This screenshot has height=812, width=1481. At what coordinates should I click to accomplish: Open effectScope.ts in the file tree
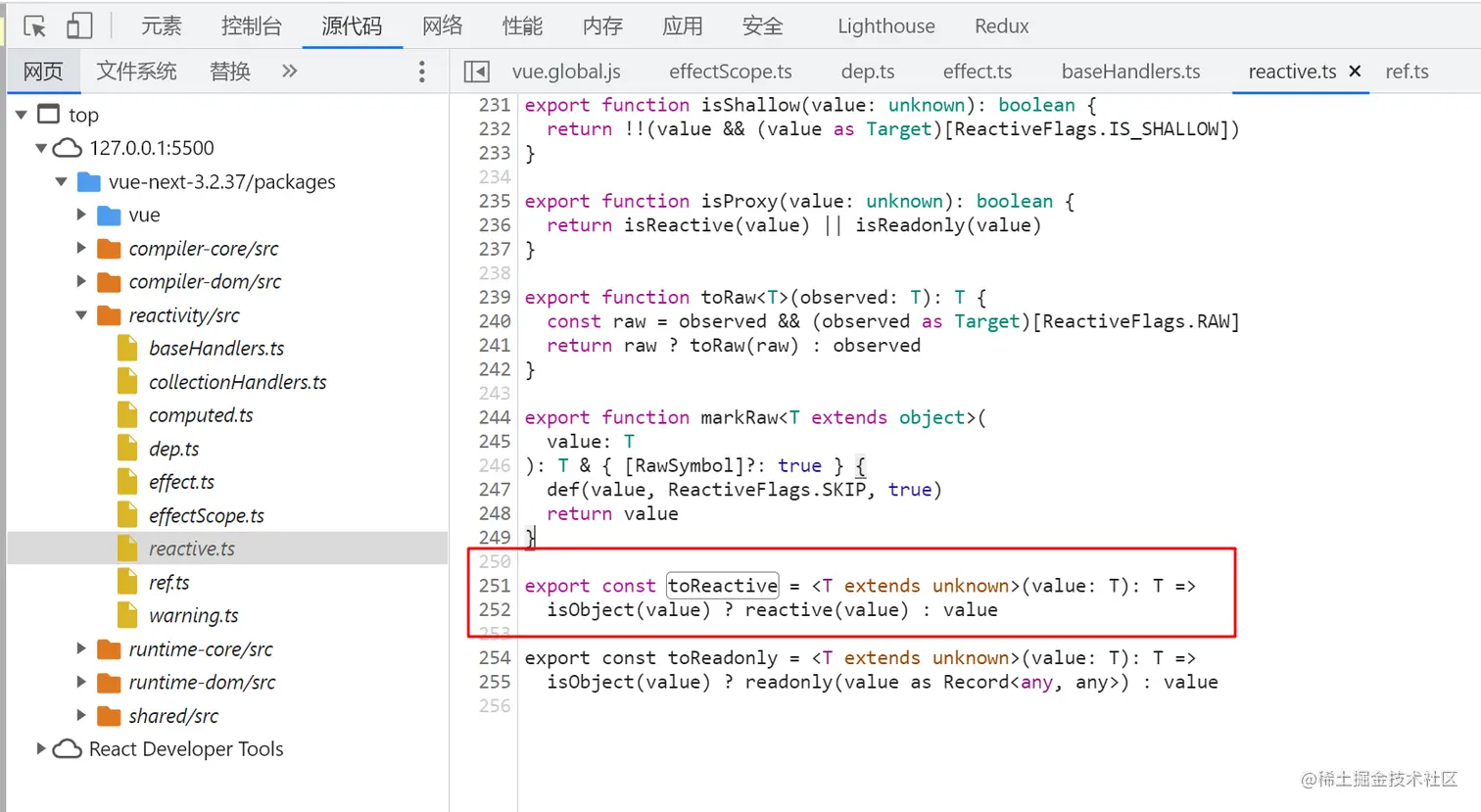[x=206, y=515]
